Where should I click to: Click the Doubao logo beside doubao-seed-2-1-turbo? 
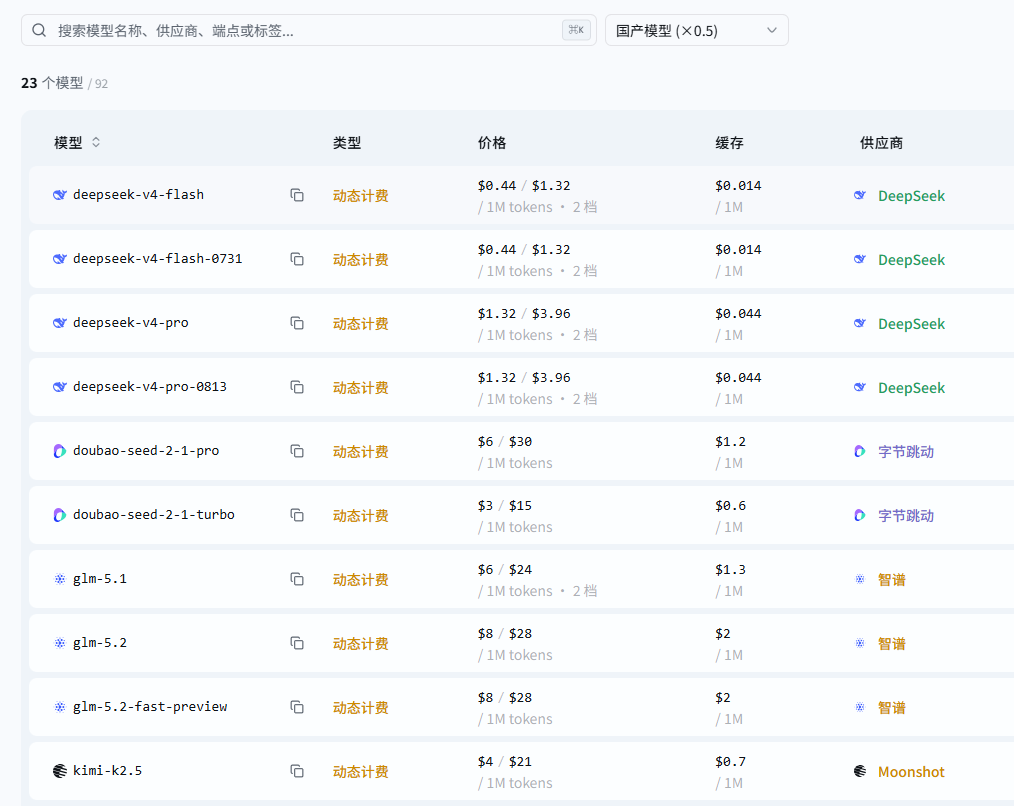point(59,515)
